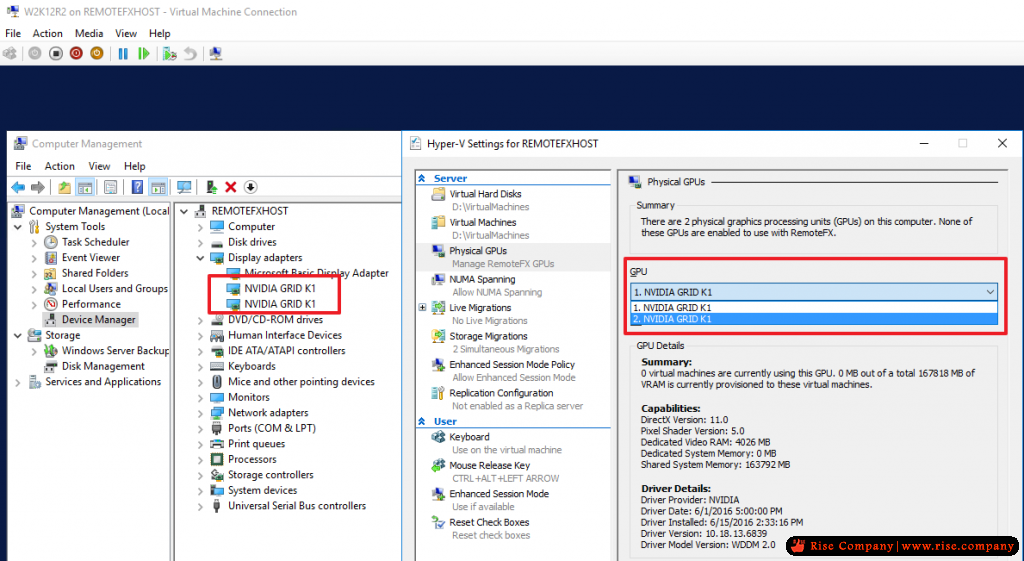Open the Action menu in Virtual Machine Connection

coord(48,33)
